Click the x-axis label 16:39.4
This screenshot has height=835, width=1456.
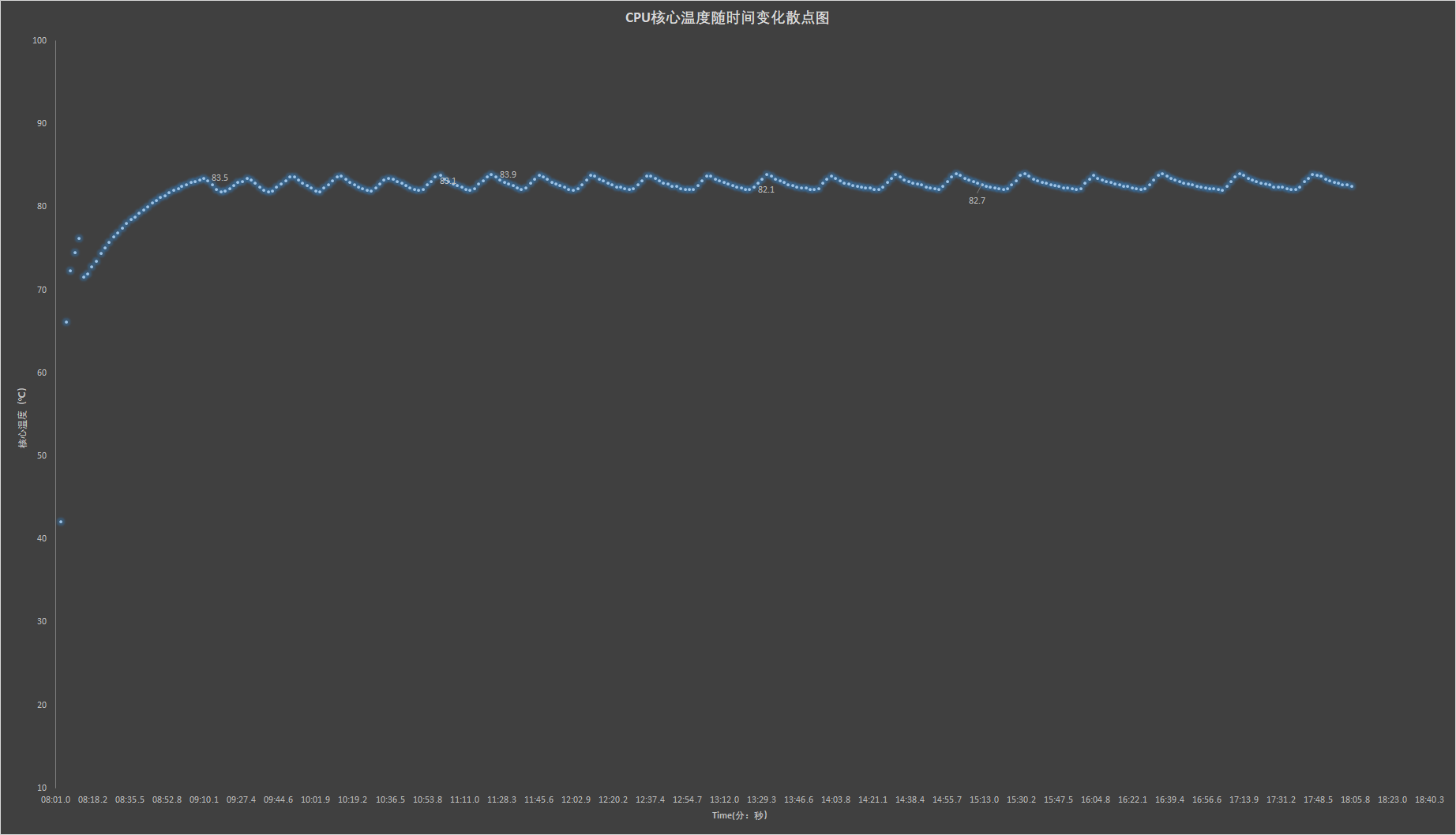pos(1169,799)
